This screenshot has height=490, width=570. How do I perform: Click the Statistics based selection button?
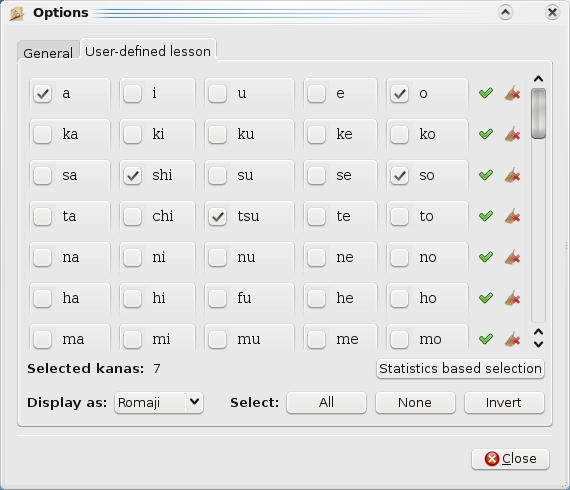pyautogui.click(x=460, y=369)
